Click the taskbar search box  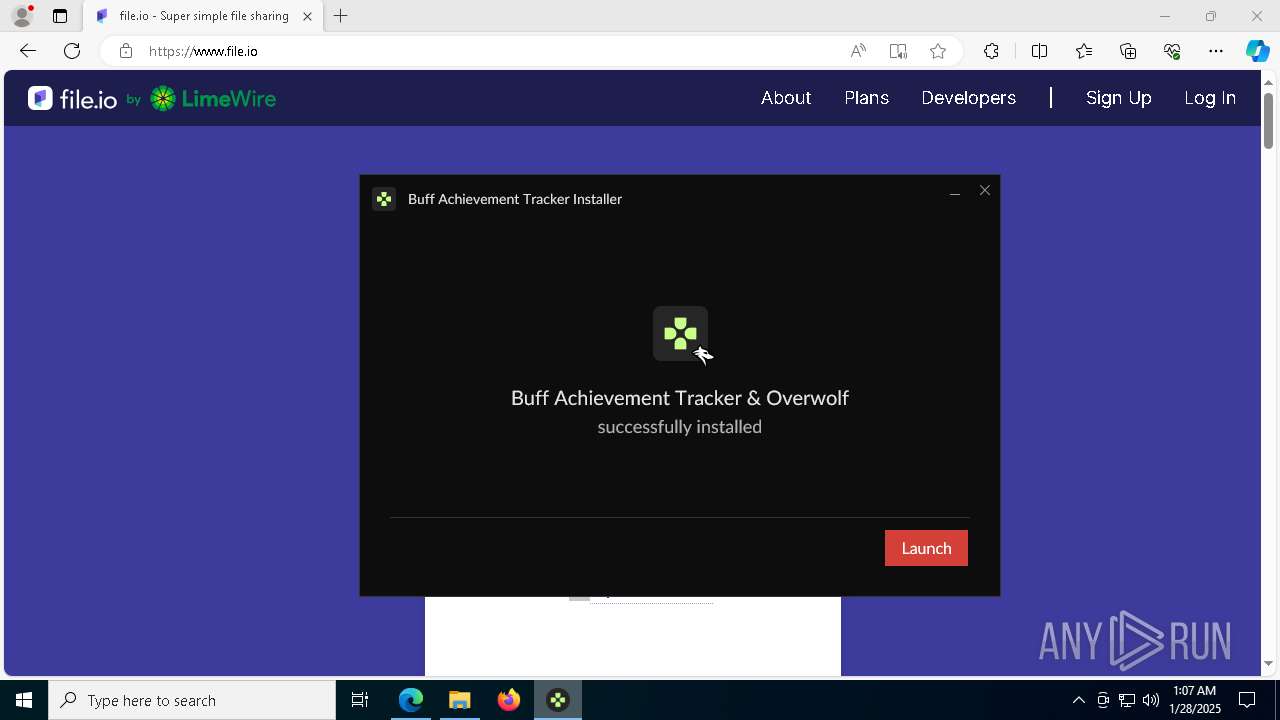[x=192, y=700]
